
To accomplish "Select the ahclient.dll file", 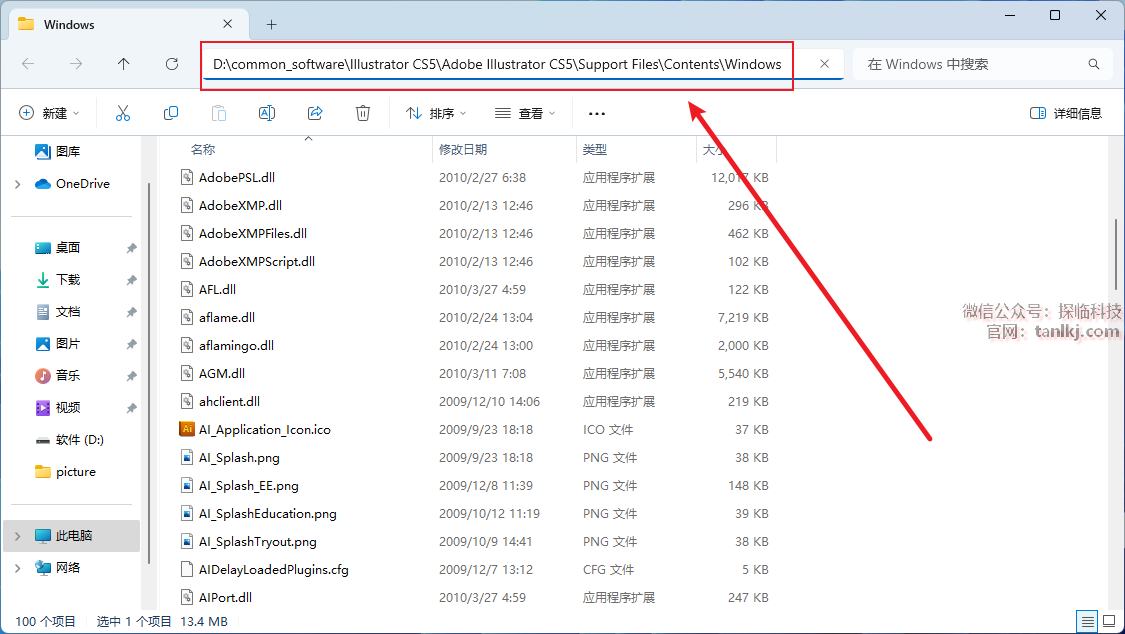I will (230, 401).
